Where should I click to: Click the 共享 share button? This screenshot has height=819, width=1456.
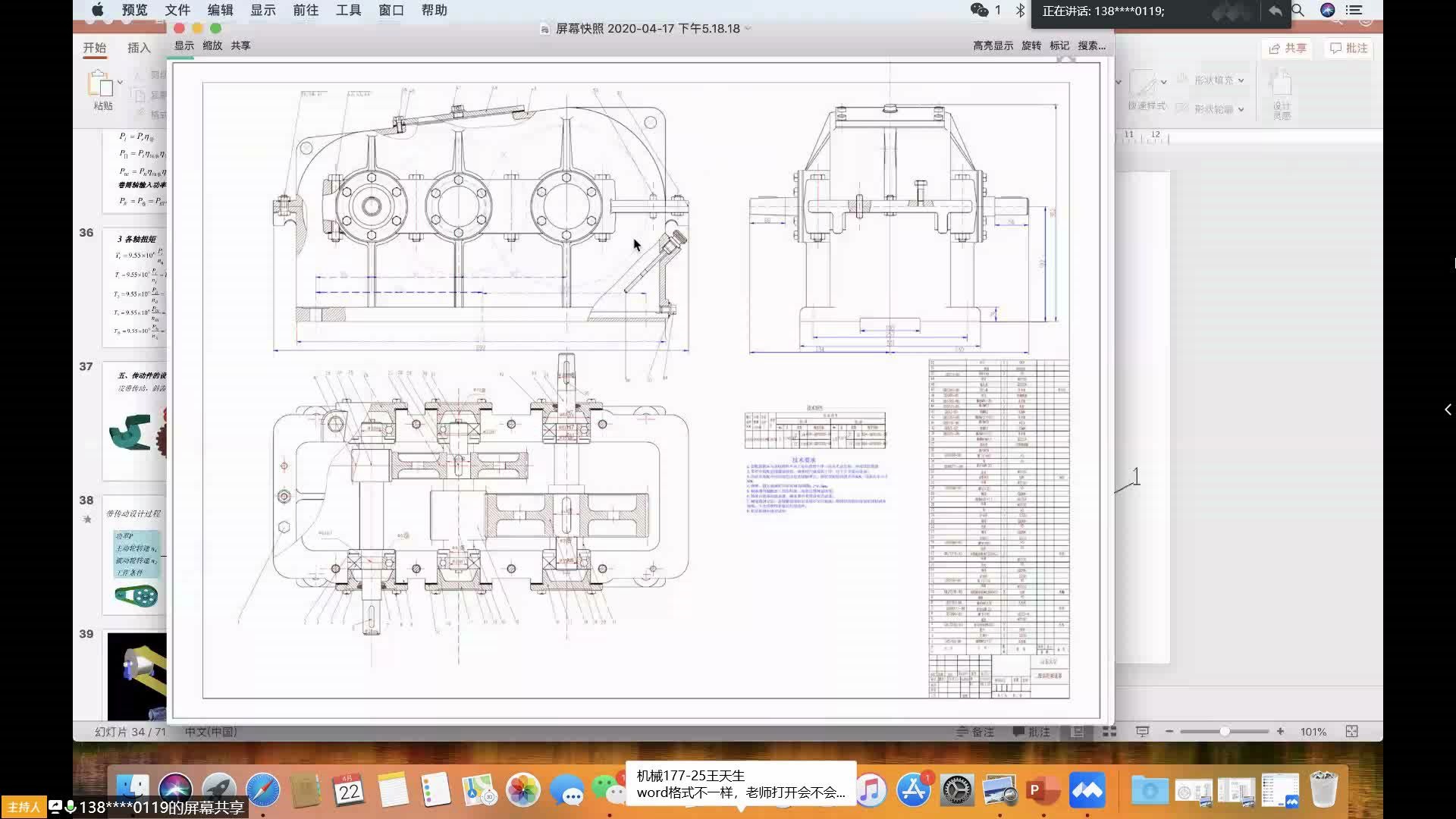click(x=1288, y=48)
